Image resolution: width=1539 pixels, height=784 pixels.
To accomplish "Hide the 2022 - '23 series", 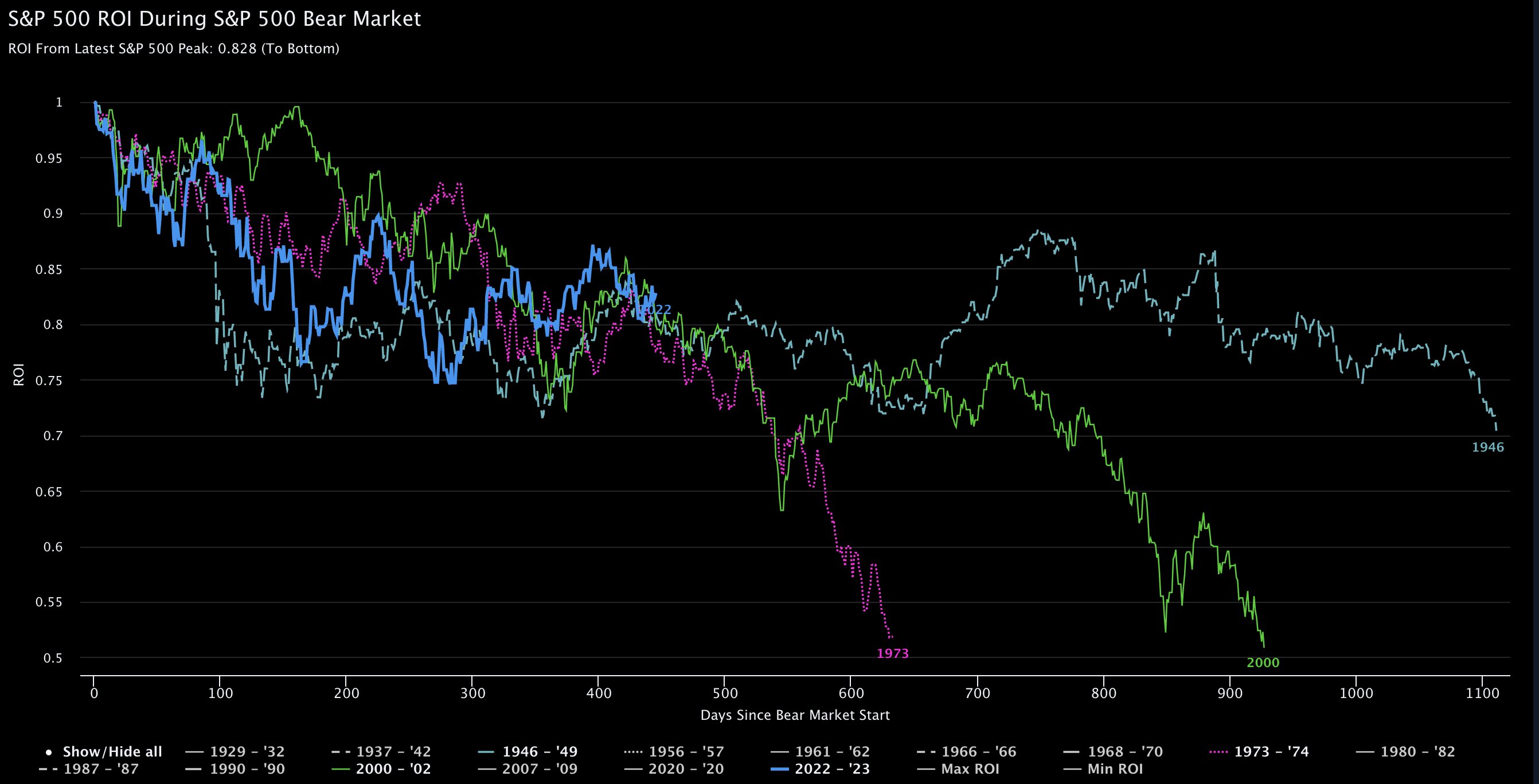I will [x=820, y=769].
